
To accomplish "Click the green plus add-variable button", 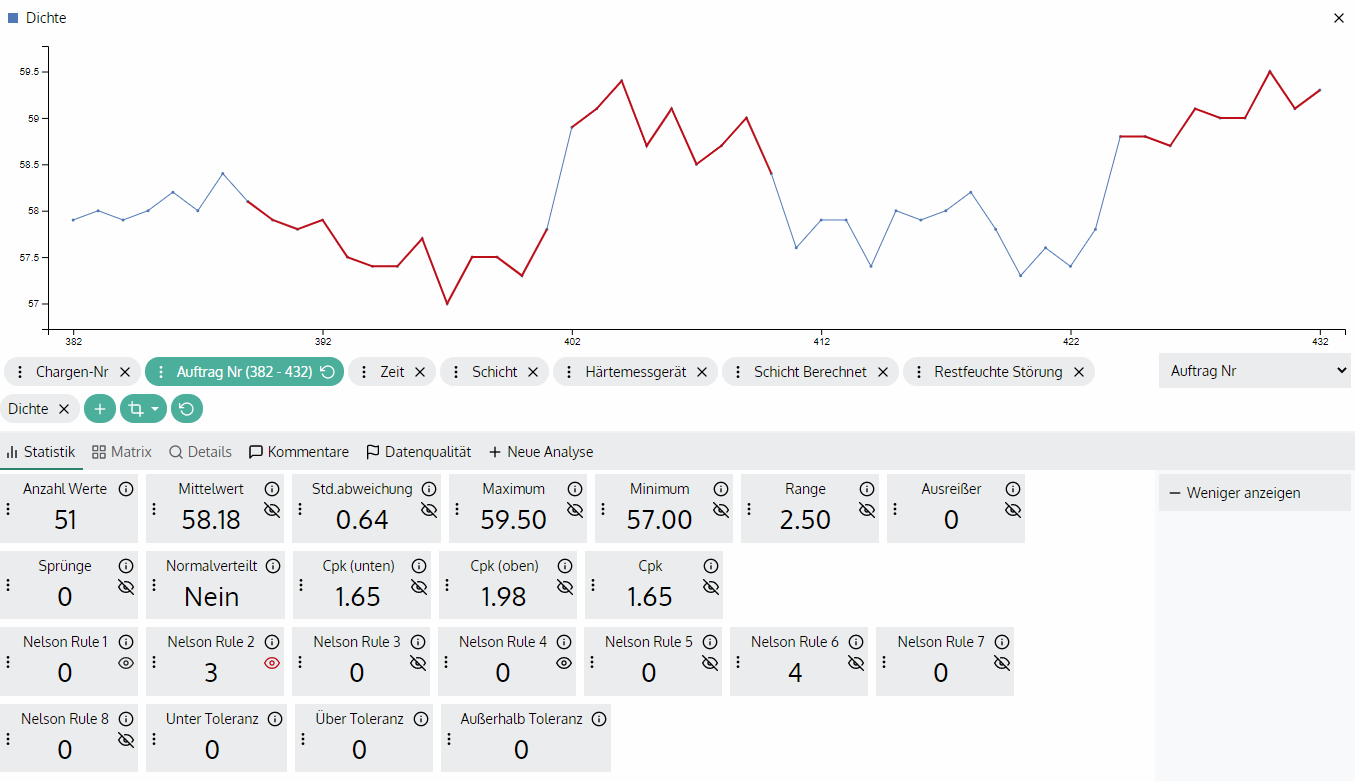I will pyautogui.click(x=99, y=409).
